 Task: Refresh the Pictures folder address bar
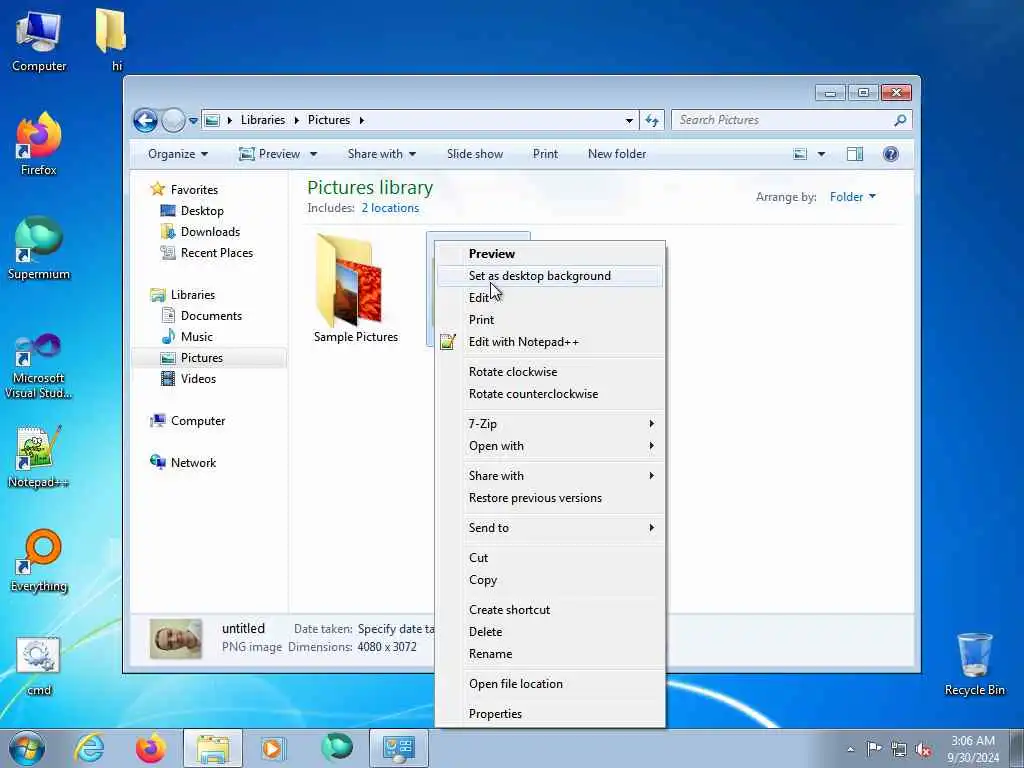(x=652, y=120)
